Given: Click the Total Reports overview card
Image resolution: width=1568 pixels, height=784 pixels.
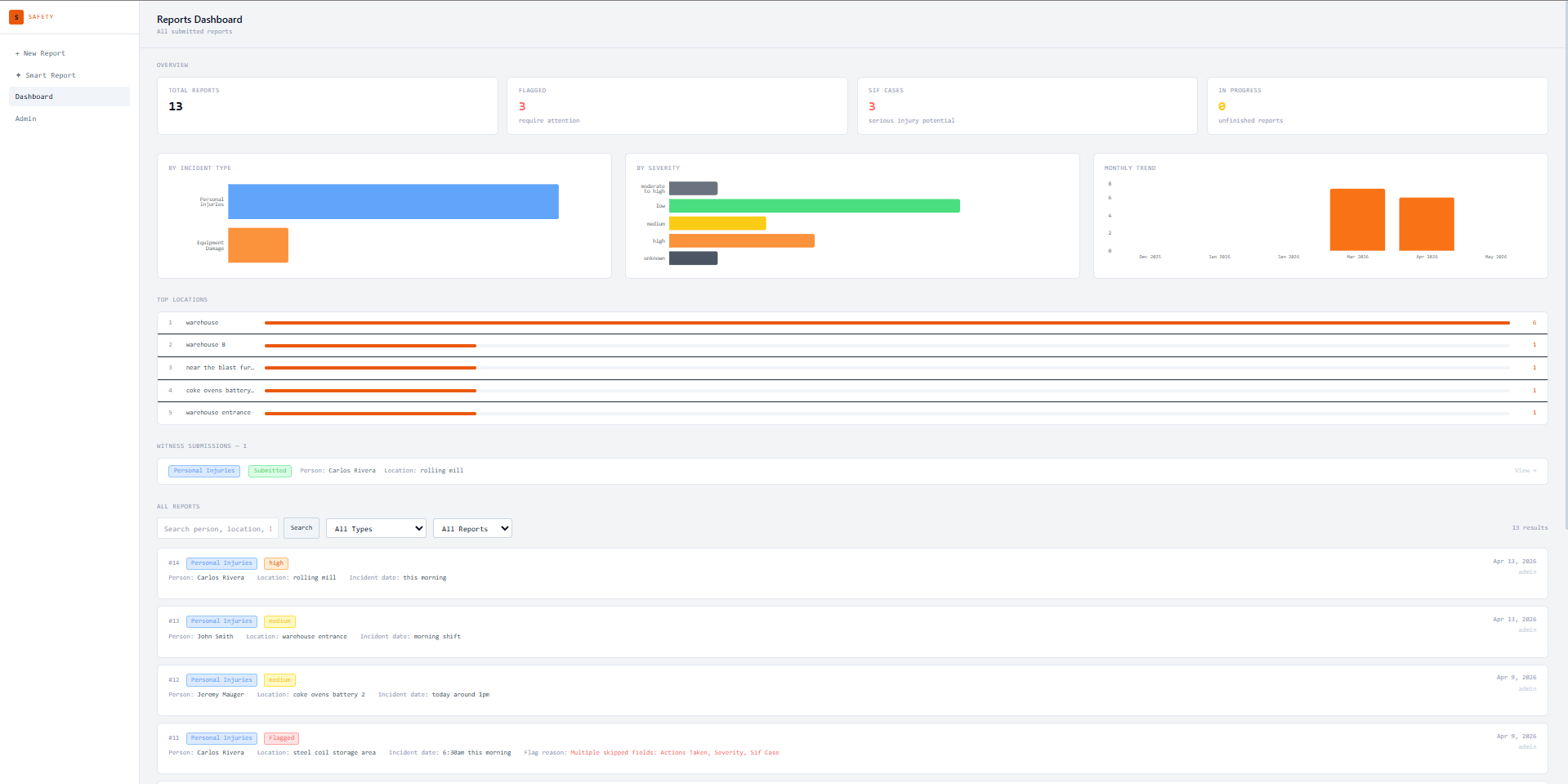Looking at the screenshot, I should pos(328,105).
